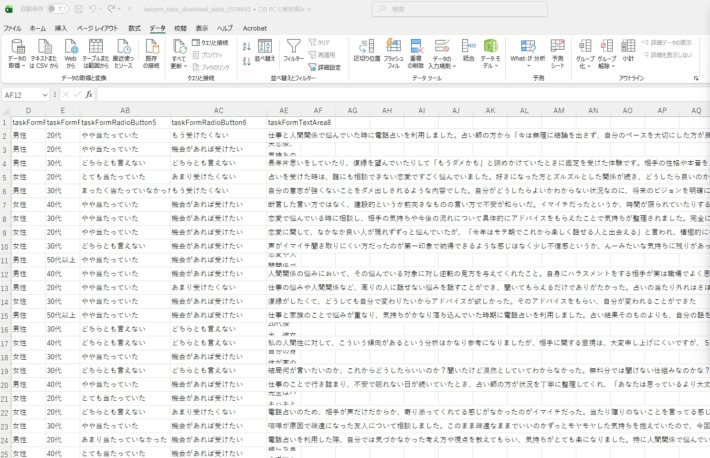Viewport: 710px width, 458px height.
Task: Sort ascending with the A-Z icon
Action: pyautogui.click(x=247, y=46)
